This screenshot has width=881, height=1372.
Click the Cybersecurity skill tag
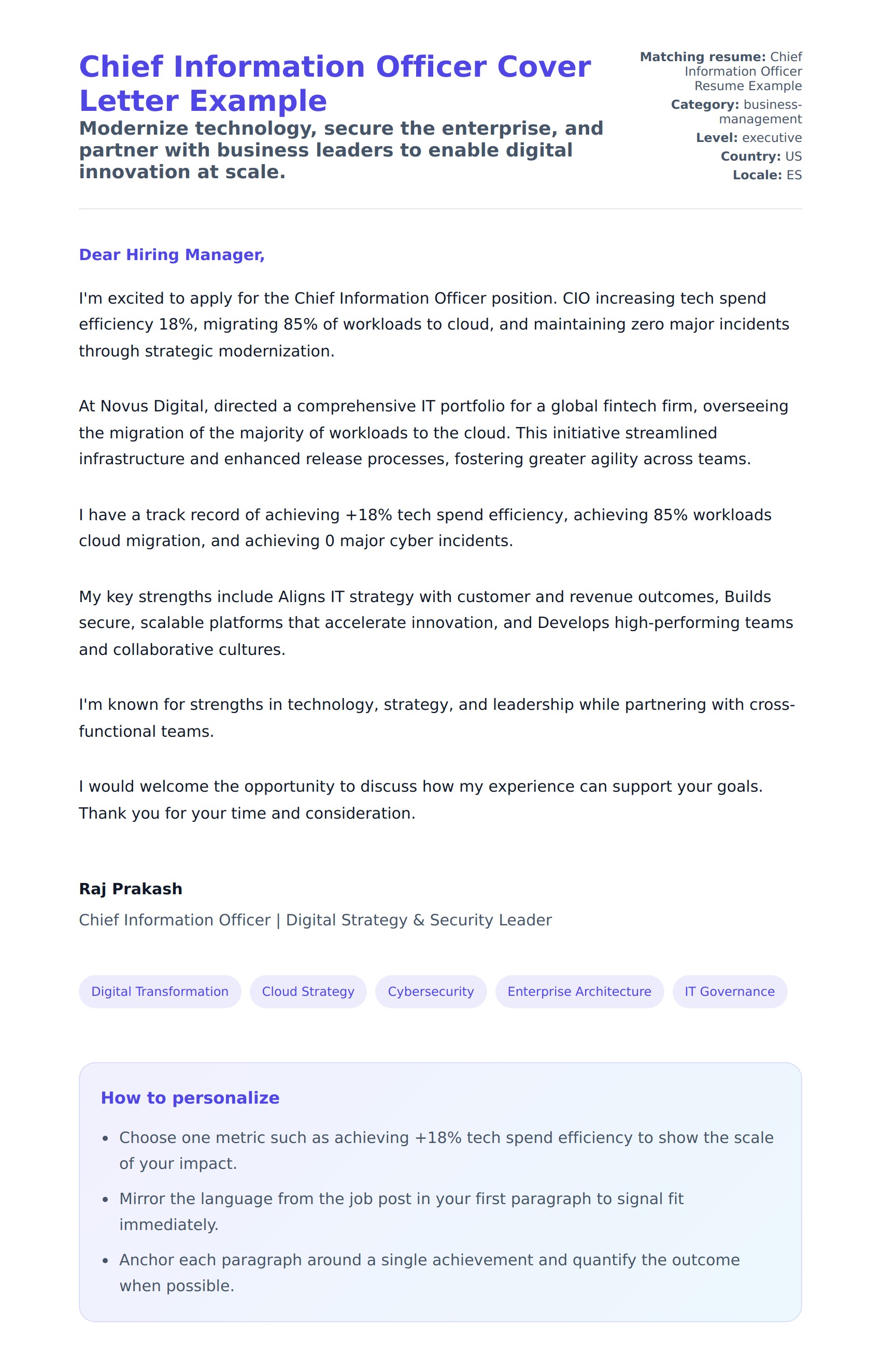[x=430, y=991]
